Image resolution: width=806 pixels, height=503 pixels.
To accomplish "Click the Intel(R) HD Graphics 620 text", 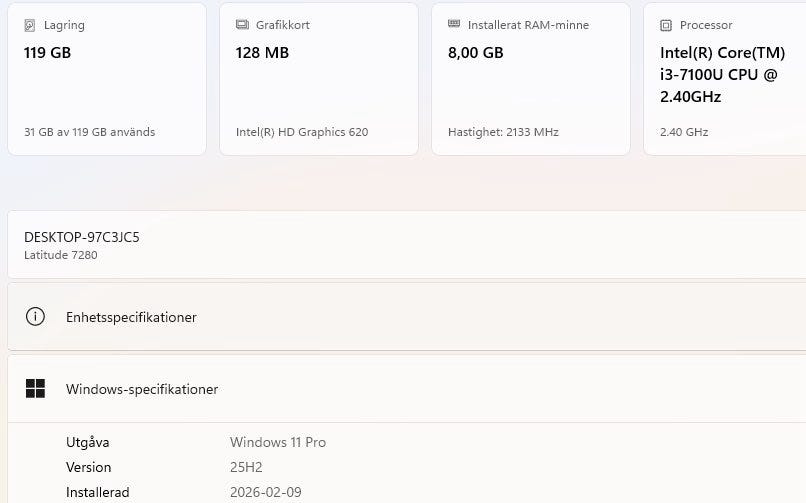I will 302,132.
